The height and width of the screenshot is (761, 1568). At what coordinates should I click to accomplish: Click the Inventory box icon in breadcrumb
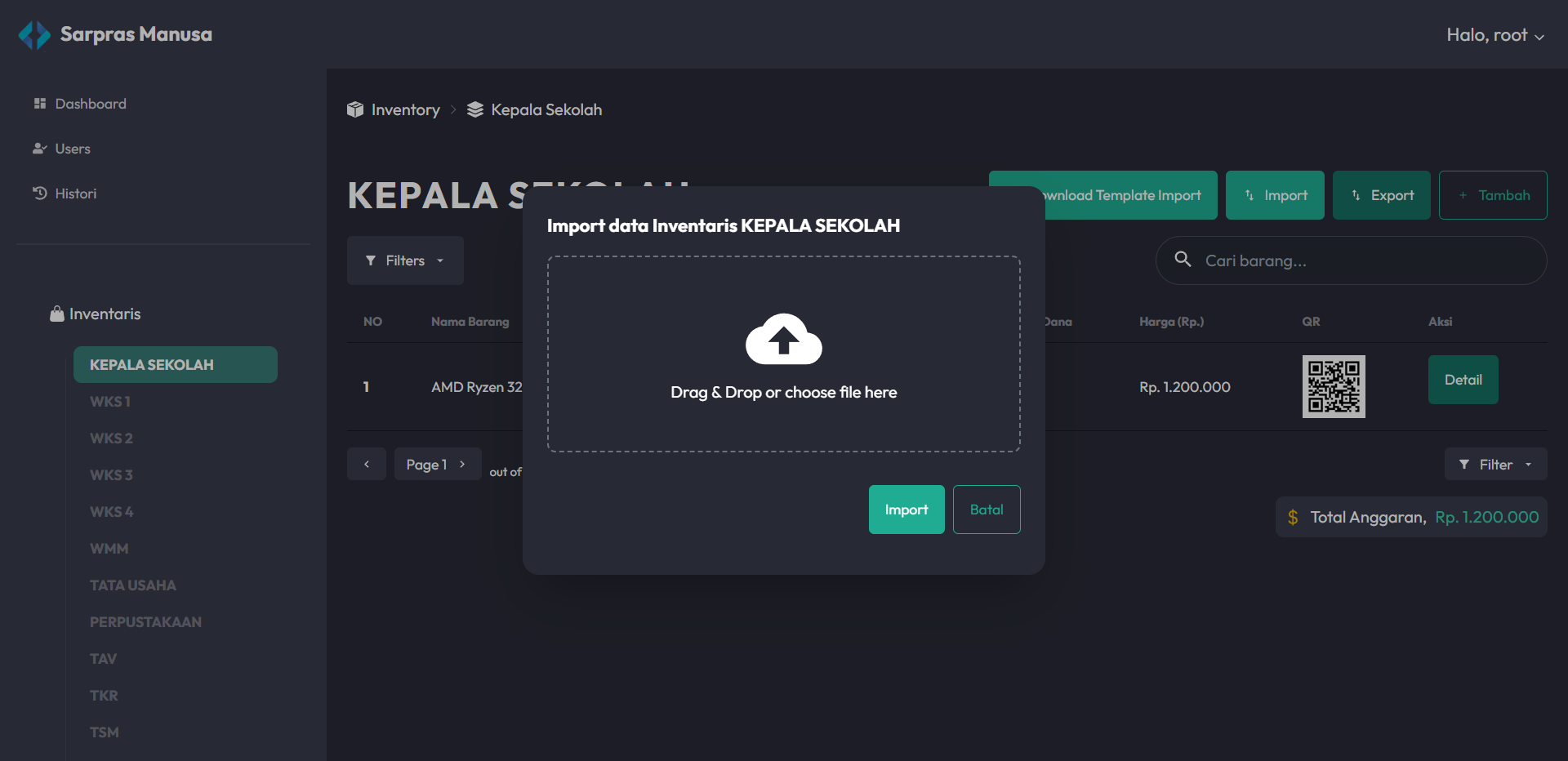tap(355, 109)
